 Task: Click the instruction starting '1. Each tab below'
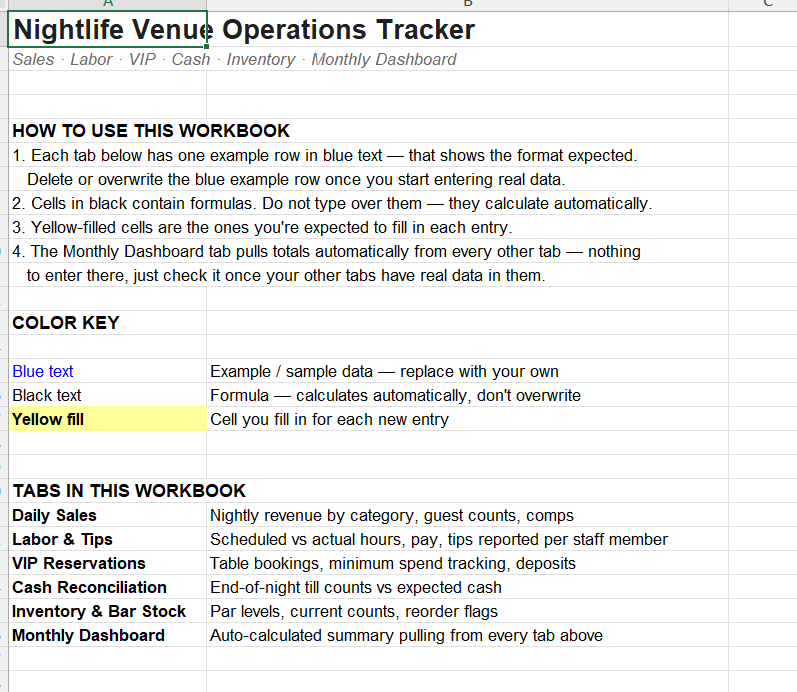click(x=324, y=155)
